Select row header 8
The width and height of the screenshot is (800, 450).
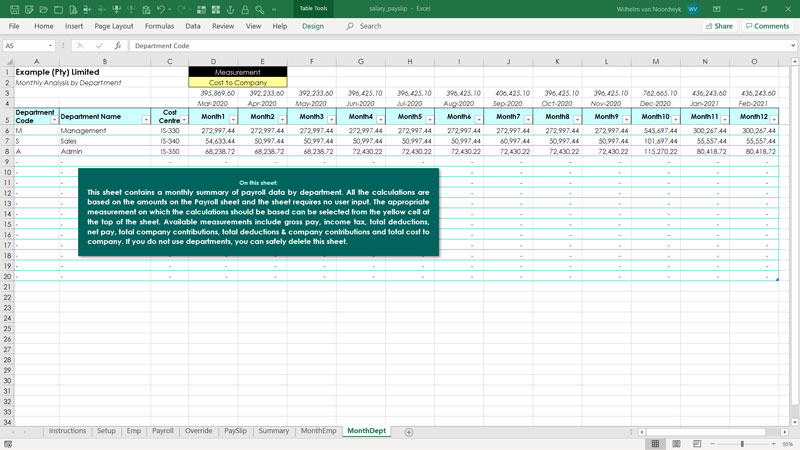click(x=7, y=151)
